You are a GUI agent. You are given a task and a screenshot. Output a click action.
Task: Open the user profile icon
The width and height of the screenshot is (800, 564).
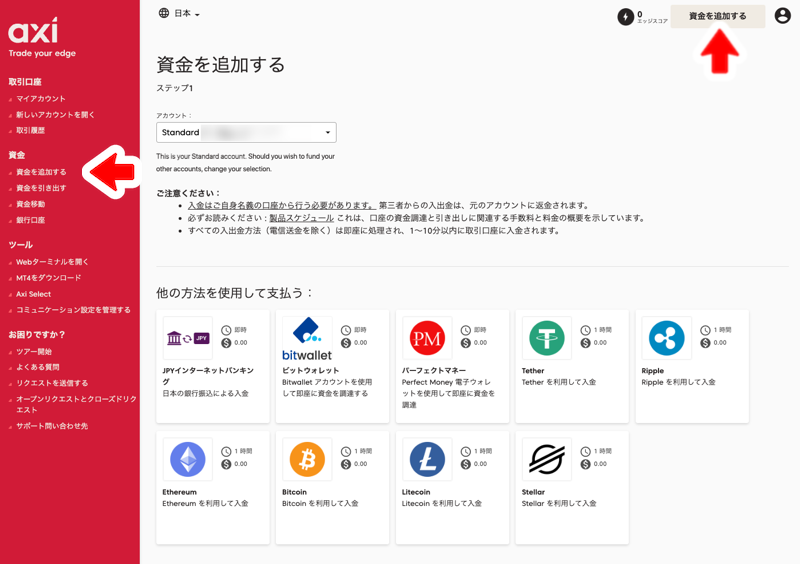click(x=782, y=16)
